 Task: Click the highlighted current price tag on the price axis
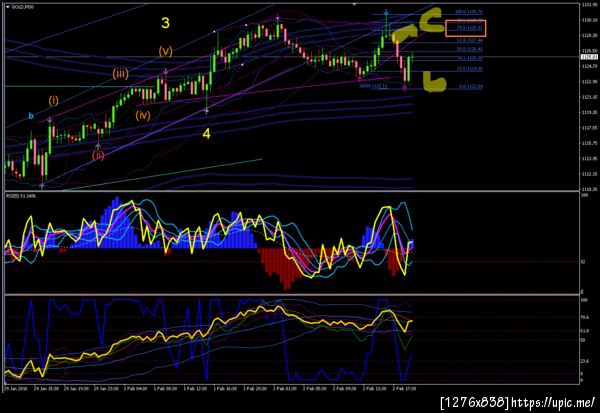tap(589, 57)
